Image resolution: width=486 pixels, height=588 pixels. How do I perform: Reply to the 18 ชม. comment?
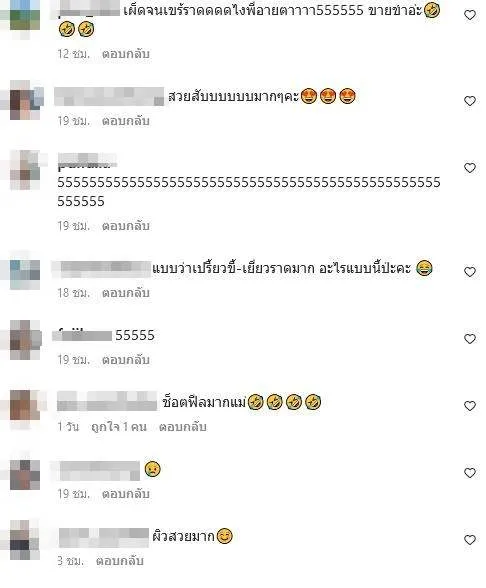(126, 293)
